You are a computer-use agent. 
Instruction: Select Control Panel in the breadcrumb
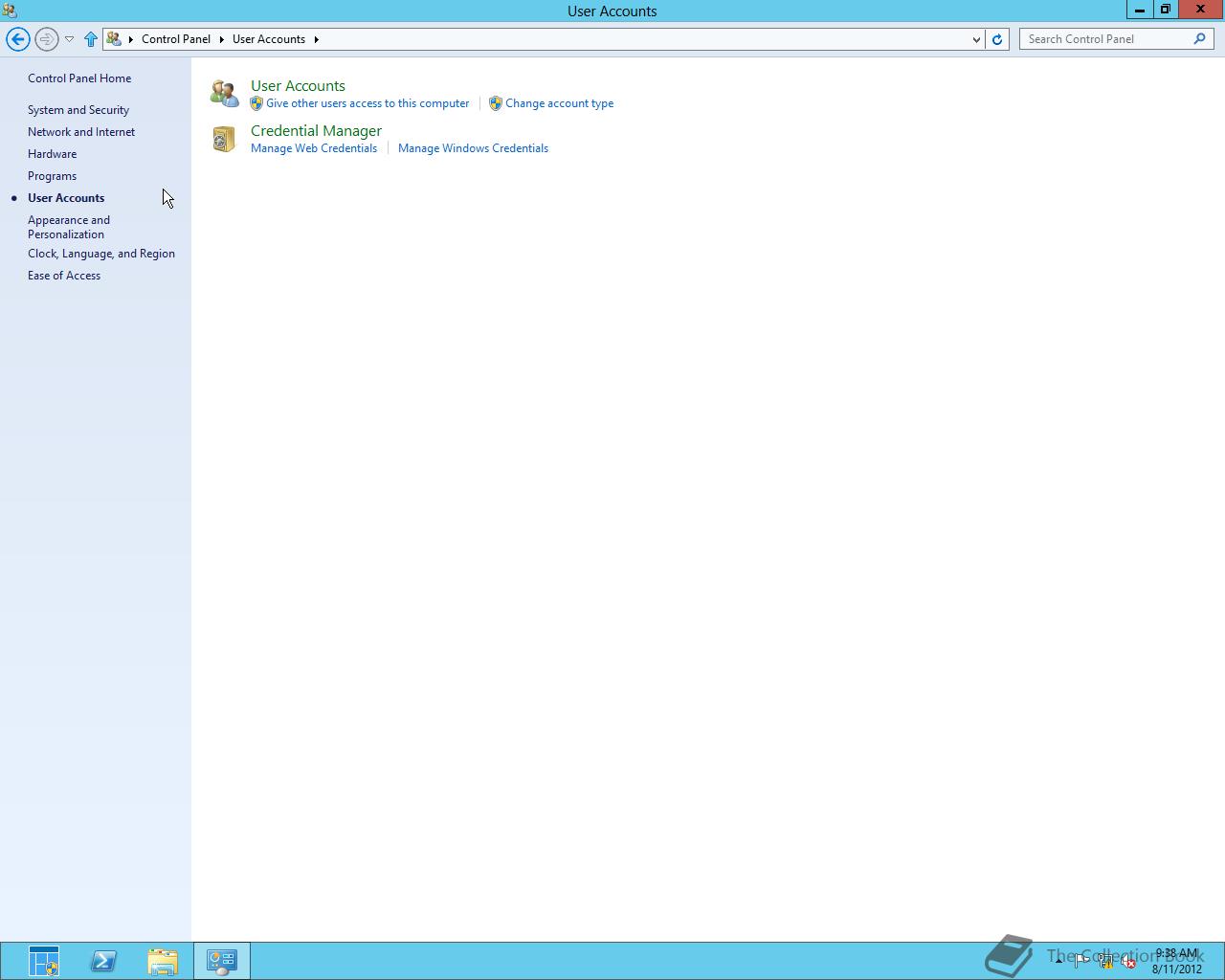click(176, 39)
